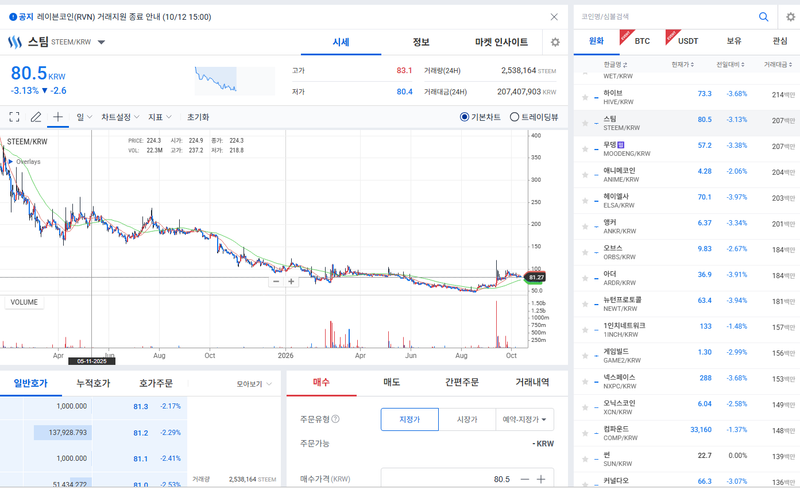800x488 pixels.
Task: Switch to 매도 tab
Action: pyautogui.click(x=391, y=382)
